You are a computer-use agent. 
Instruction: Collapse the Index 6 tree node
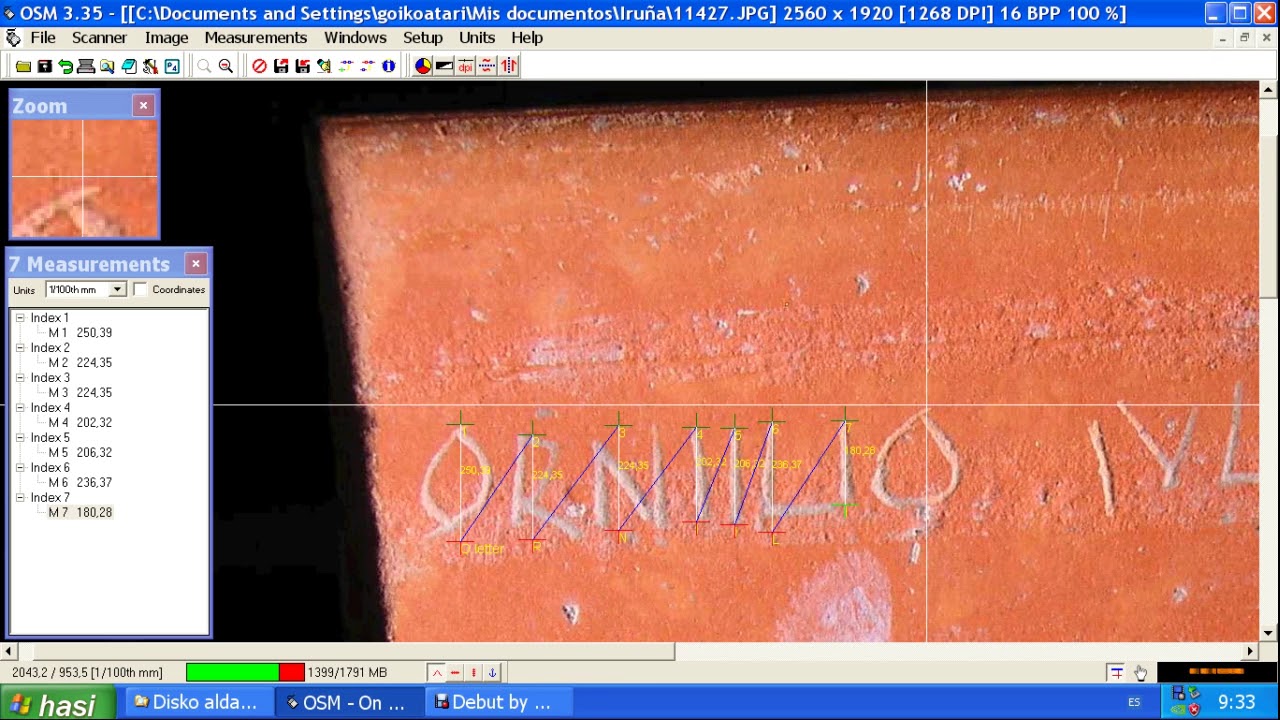pyautogui.click(x=20, y=468)
